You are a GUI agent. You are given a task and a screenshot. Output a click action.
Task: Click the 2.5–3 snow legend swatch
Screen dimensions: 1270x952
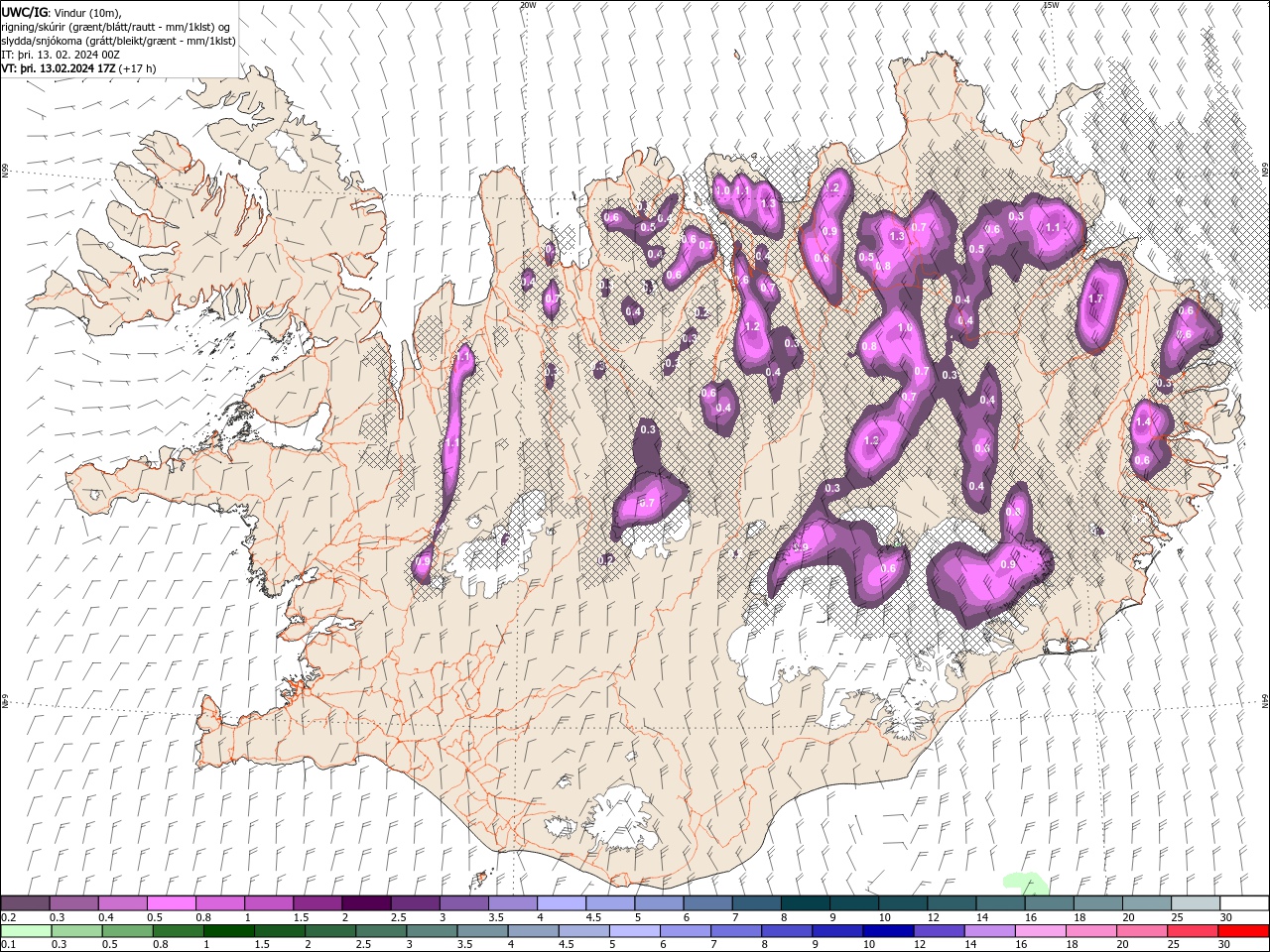415,903
